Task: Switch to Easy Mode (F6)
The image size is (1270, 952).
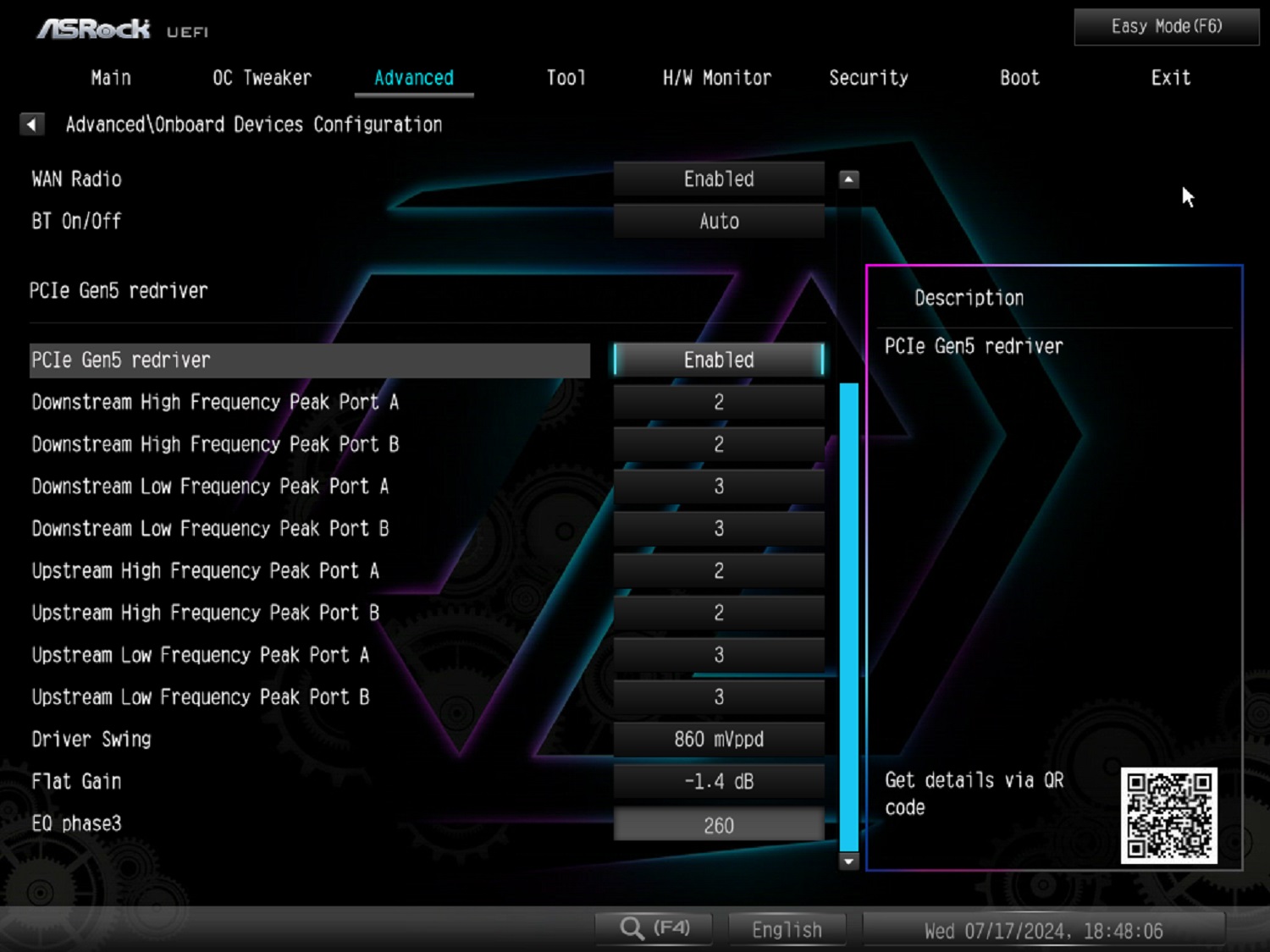Action: click(x=1167, y=26)
